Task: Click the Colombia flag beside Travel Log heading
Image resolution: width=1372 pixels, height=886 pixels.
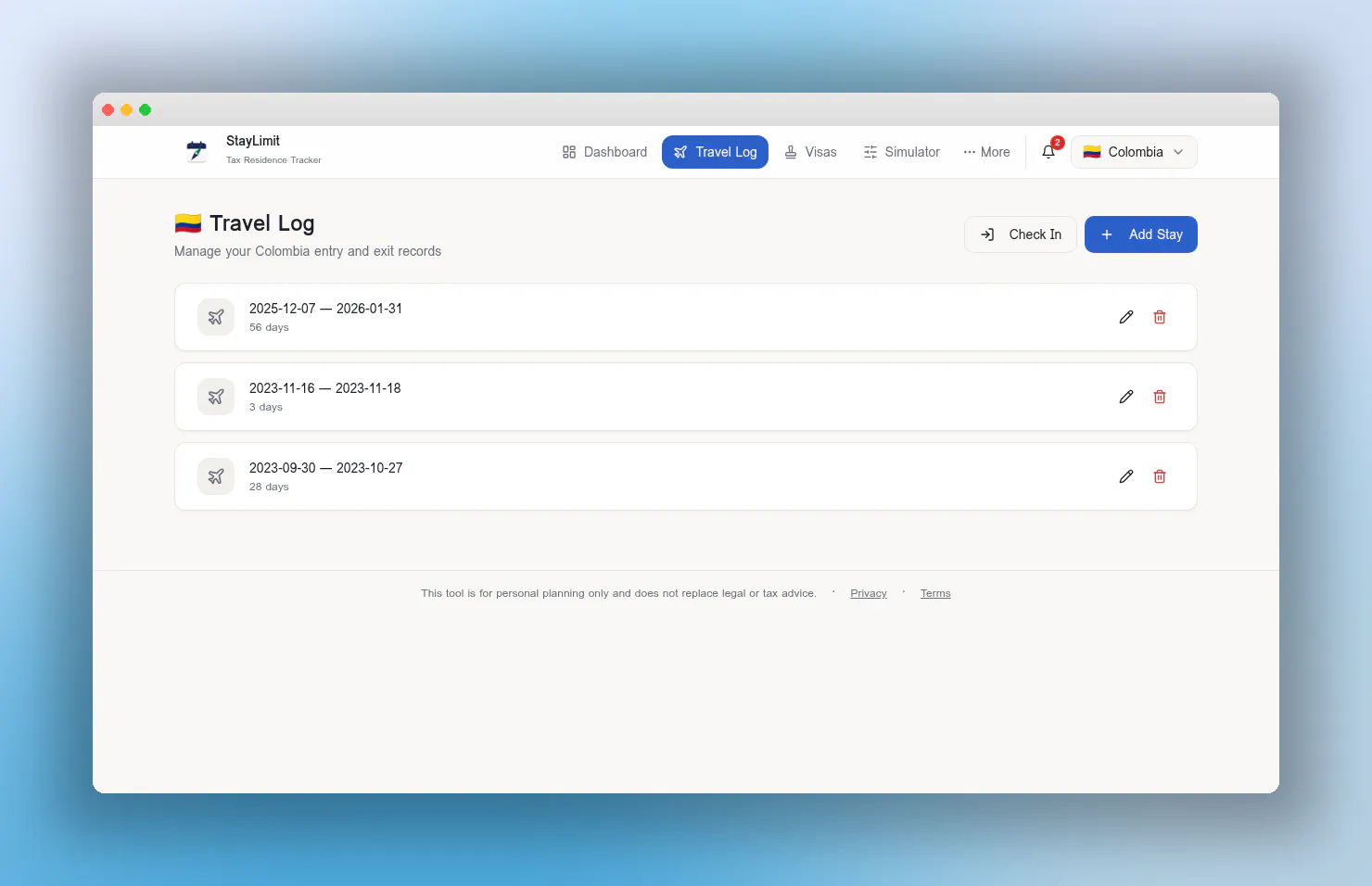Action: [188, 223]
